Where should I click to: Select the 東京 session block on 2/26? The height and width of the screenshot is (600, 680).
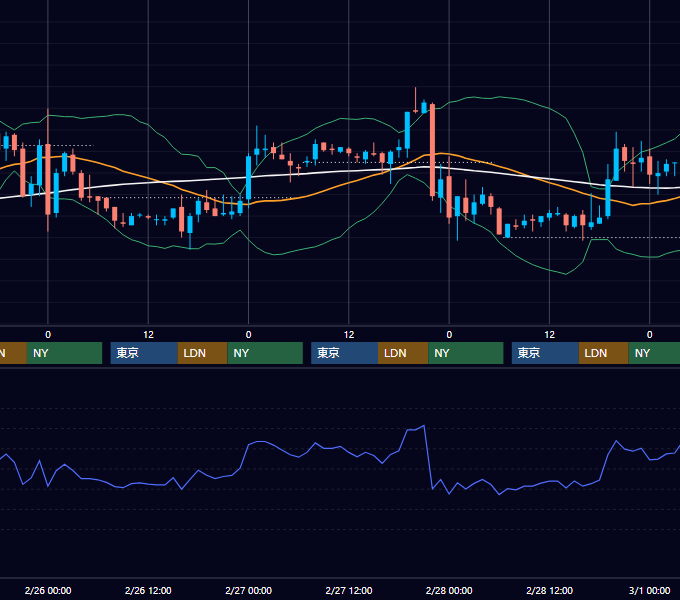(144, 353)
